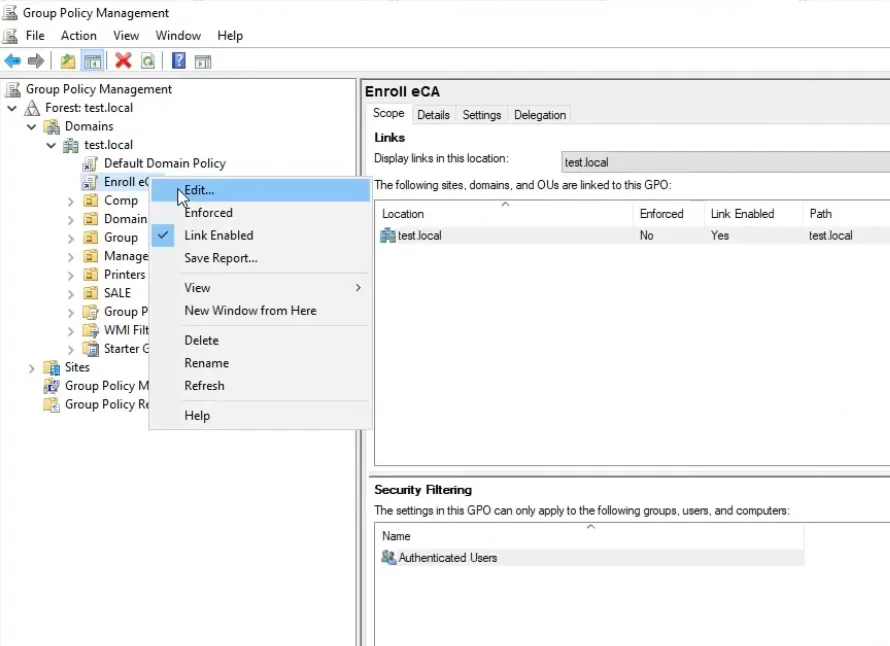Expand the Starter GPOs node

point(70,349)
